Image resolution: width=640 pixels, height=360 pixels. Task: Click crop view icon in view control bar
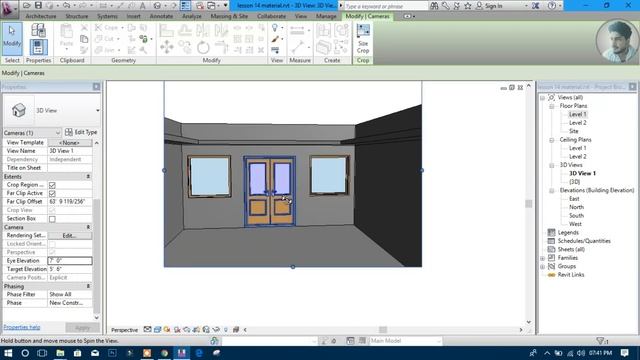click(196, 329)
